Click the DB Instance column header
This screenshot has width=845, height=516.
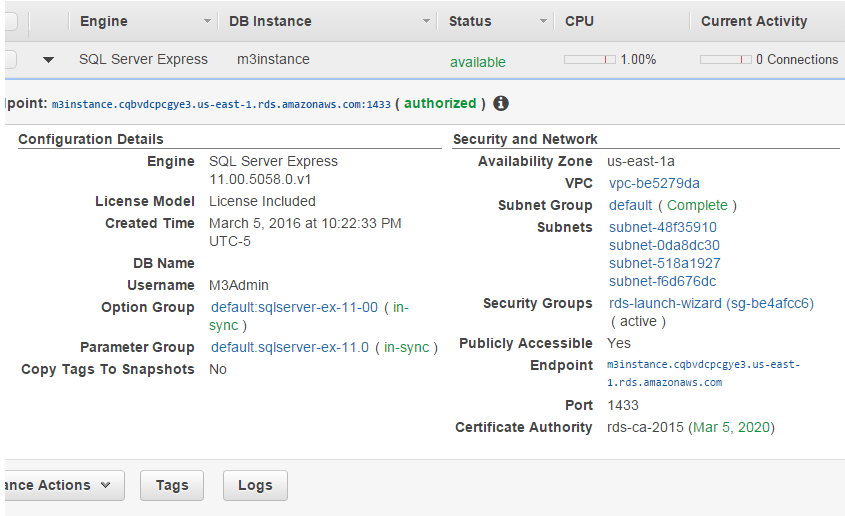[x=270, y=21]
